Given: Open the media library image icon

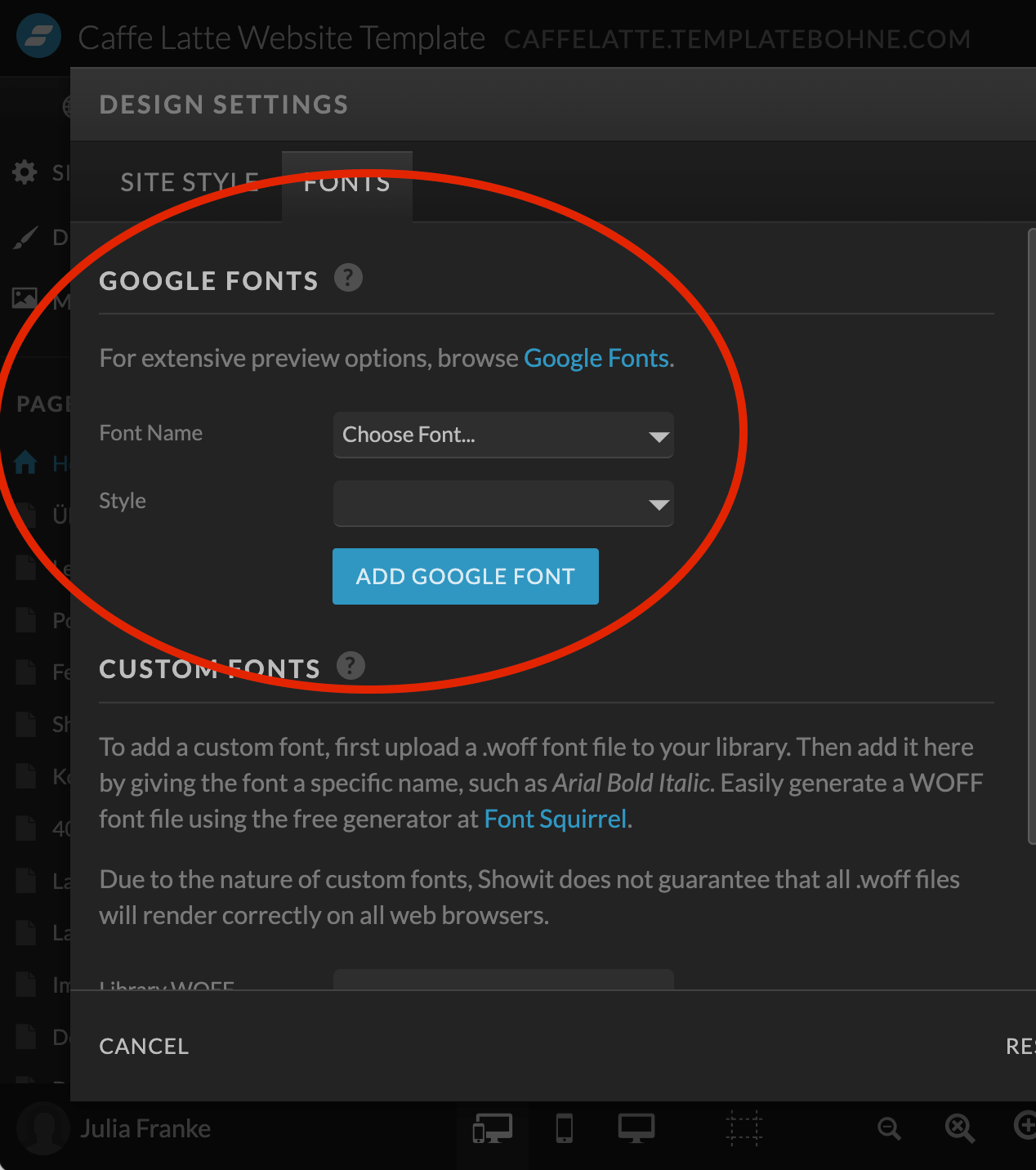Looking at the screenshot, I should point(25,298).
